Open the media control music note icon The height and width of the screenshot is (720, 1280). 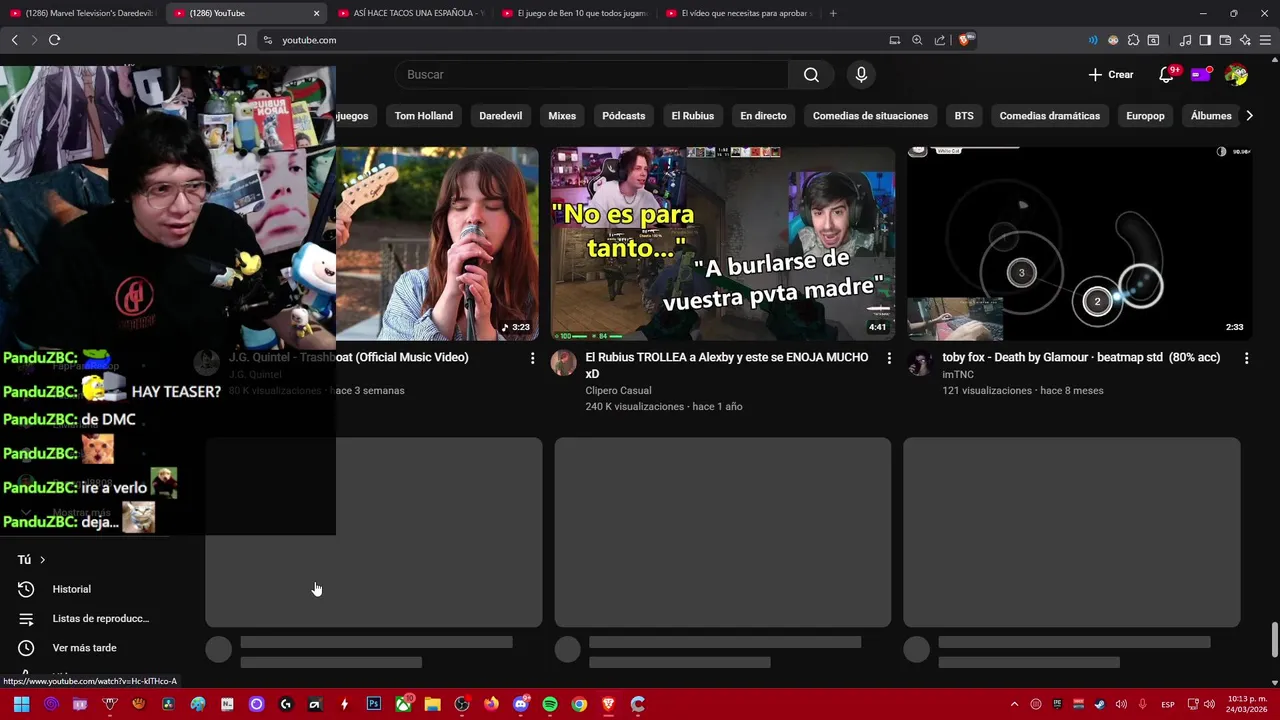[1185, 40]
